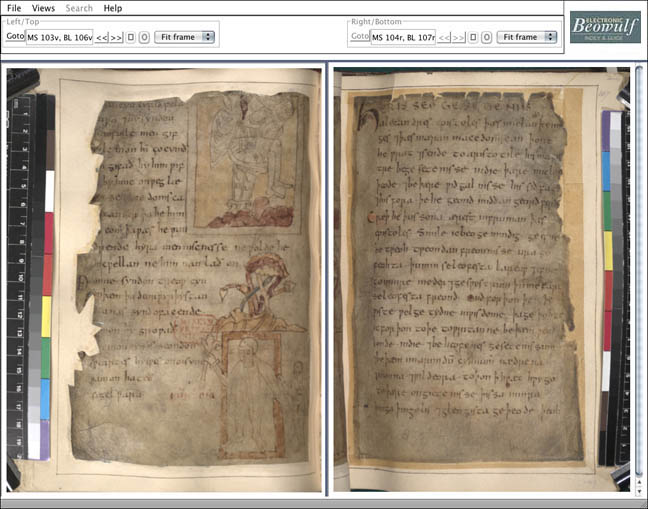Click the MS 104r folio input field
648x509 pixels.
coord(404,37)
